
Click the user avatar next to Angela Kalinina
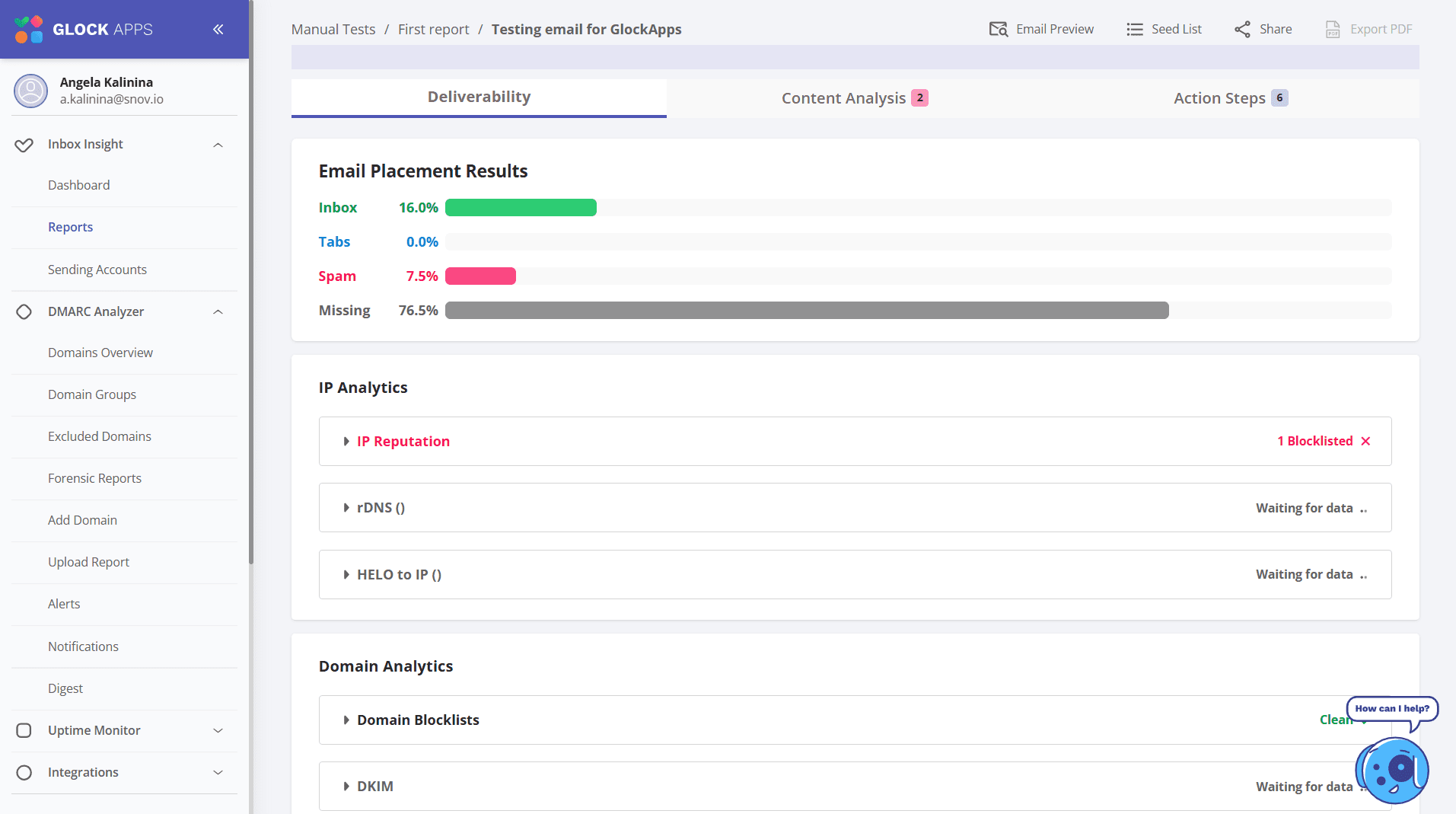point(31,91)
